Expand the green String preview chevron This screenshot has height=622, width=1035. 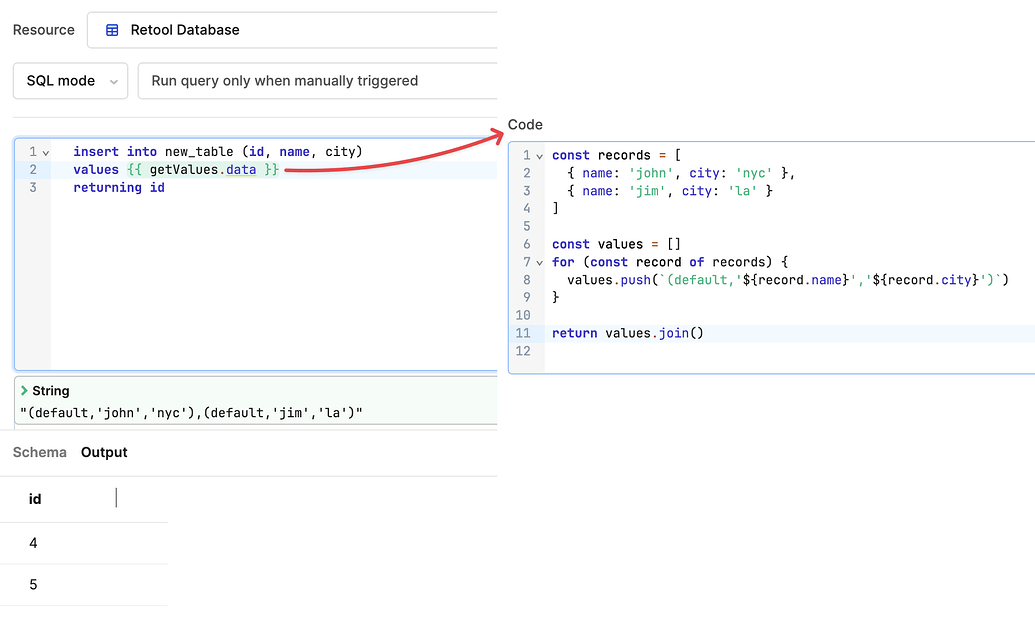tap(24, 391)
